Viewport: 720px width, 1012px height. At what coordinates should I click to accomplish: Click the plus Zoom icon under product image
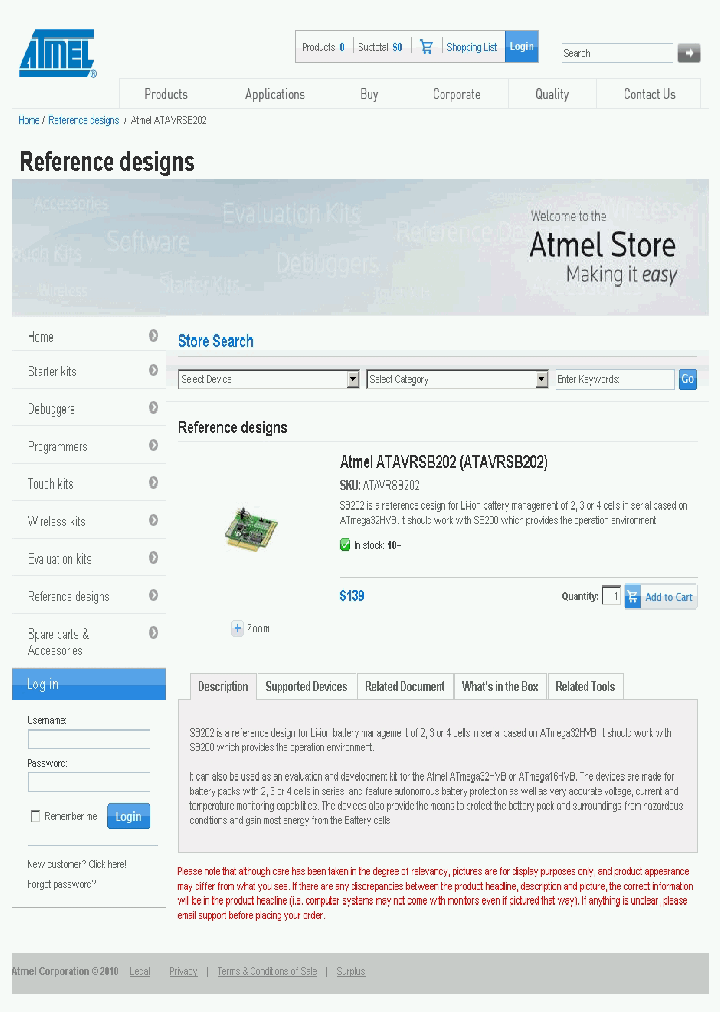pyautogui.click(x=237, y=628)
